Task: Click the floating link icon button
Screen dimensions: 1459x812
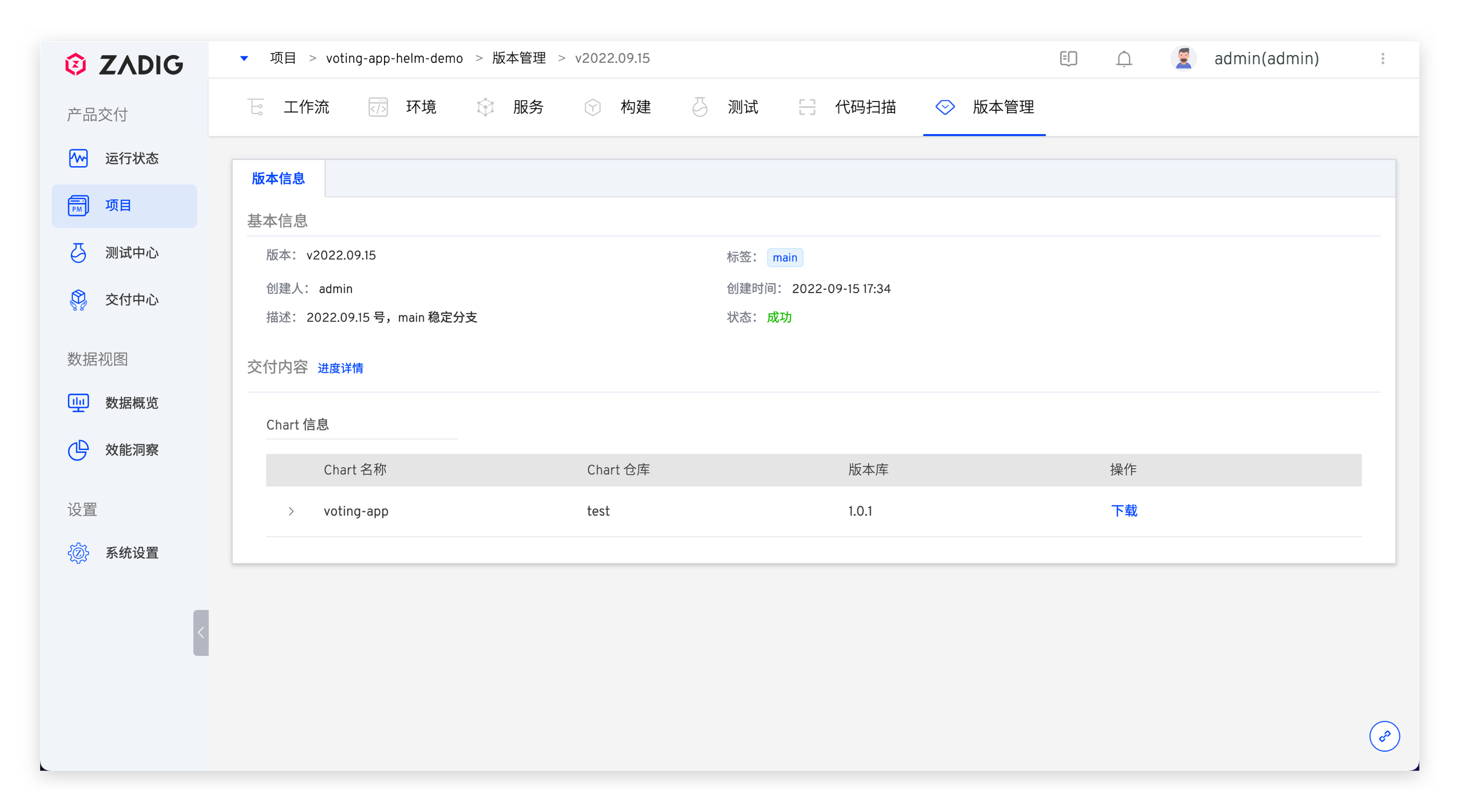Action: tap(1385, 736)
